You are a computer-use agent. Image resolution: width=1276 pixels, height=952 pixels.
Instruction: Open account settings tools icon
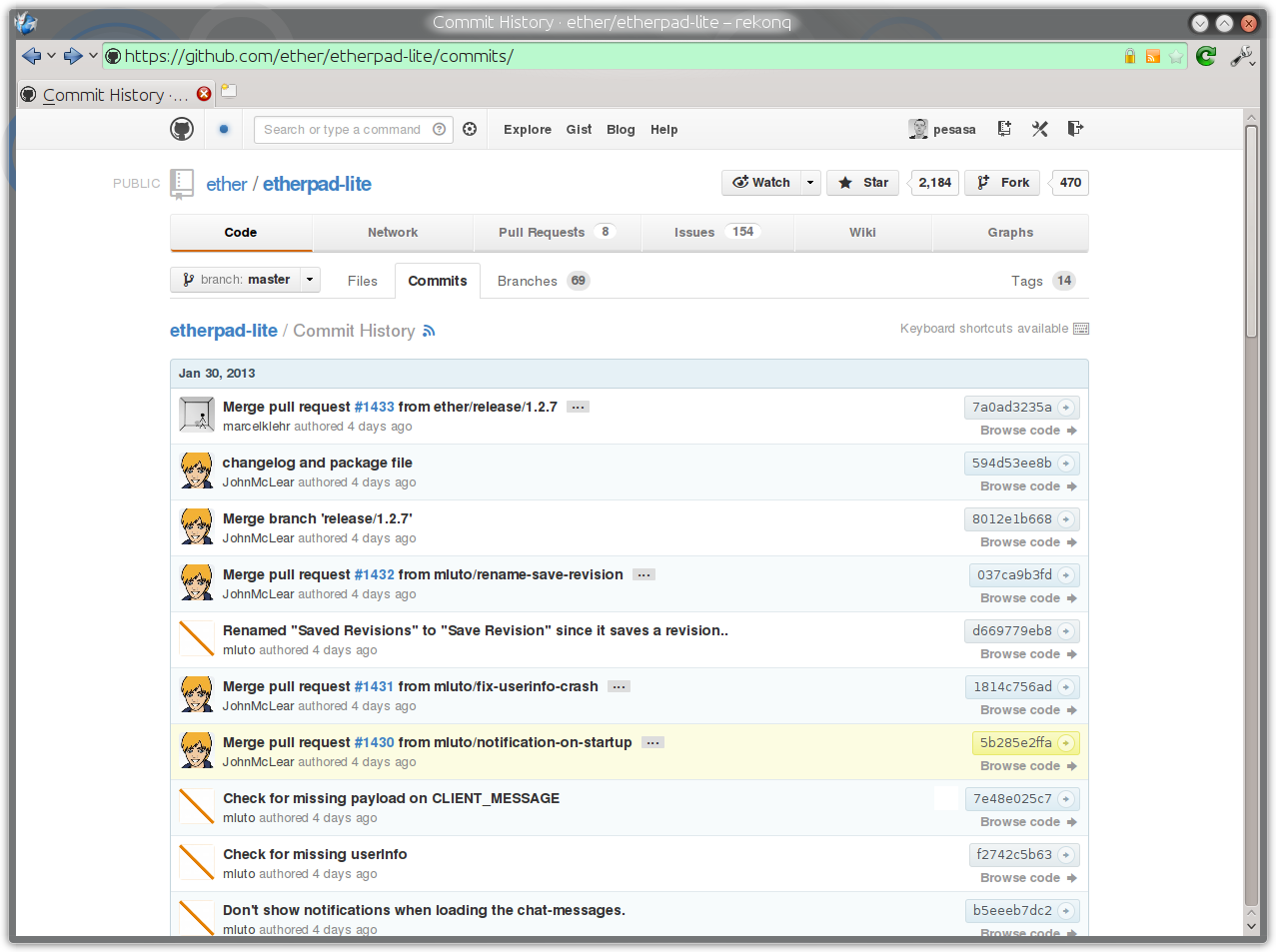tap(1040, 128)
